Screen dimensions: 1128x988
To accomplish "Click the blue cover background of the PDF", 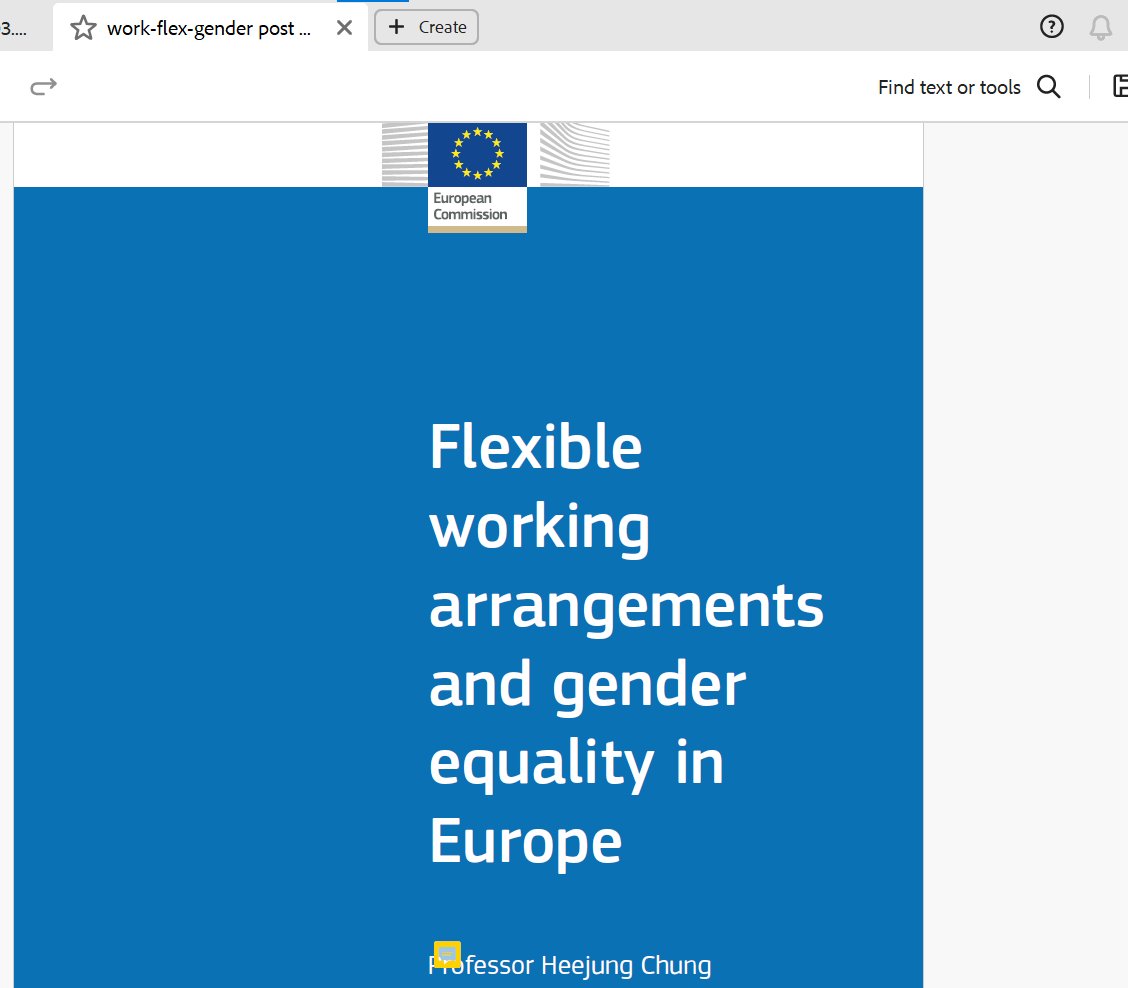I will click(200, 400).
